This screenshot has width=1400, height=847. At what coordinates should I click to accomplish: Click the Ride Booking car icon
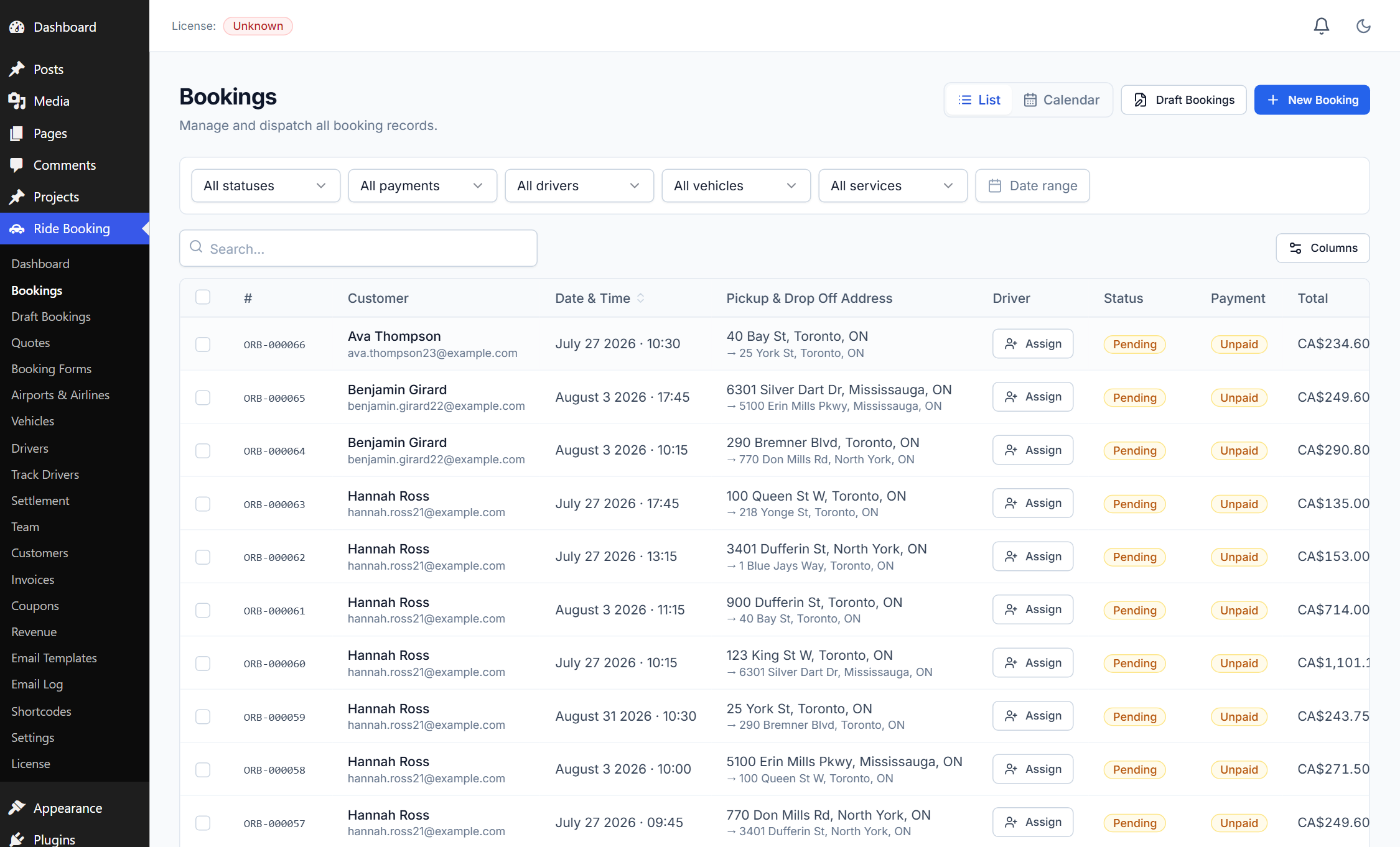pyautogui.click(x=17, y=229)
